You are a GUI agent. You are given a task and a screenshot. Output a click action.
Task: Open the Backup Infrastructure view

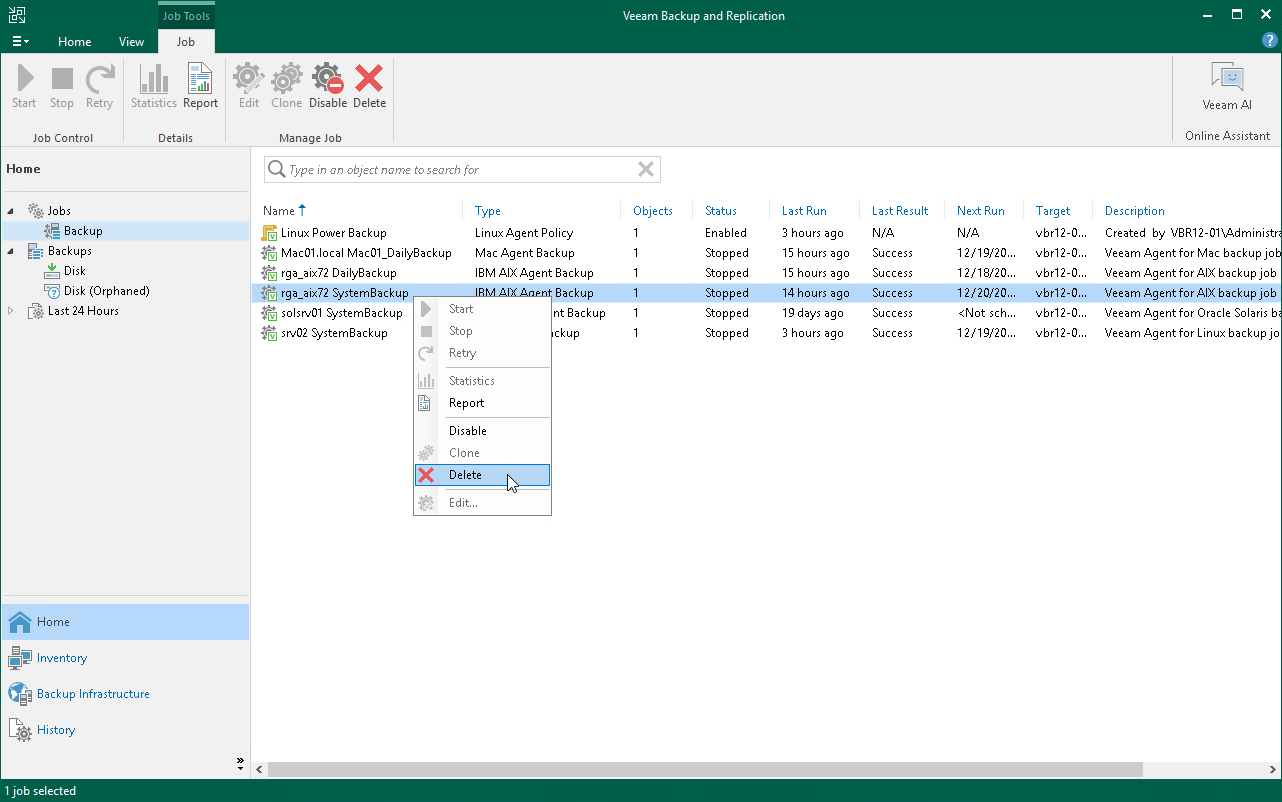[x=90, y=693]
